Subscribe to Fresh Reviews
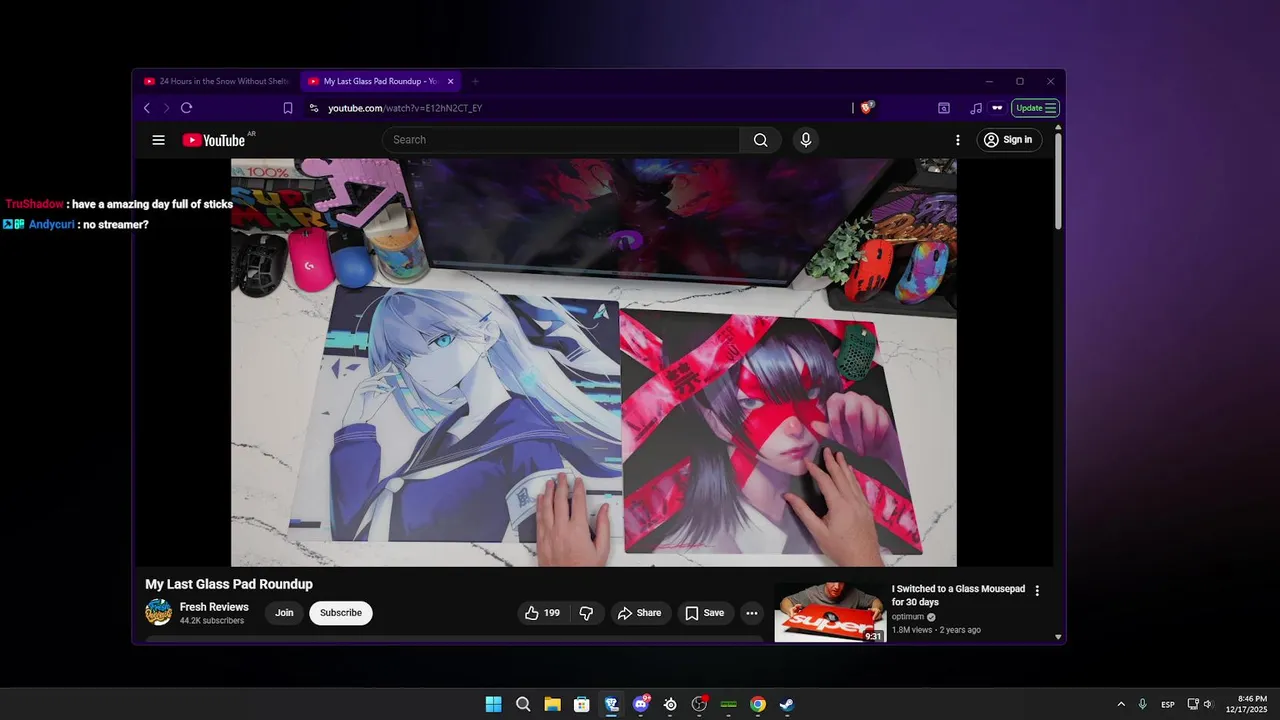 [341, 613]
